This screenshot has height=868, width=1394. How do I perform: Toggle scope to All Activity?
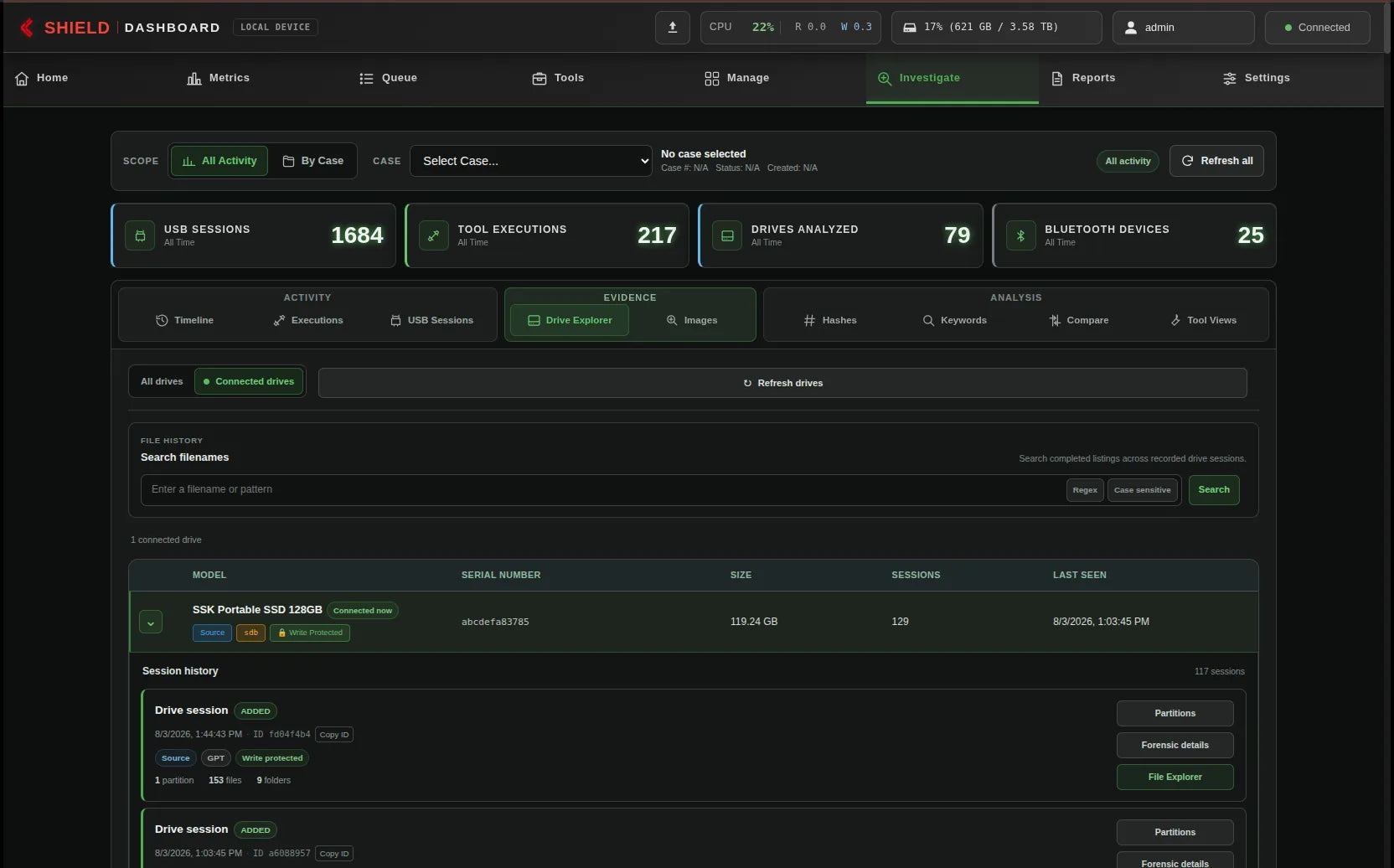(219, 161)
